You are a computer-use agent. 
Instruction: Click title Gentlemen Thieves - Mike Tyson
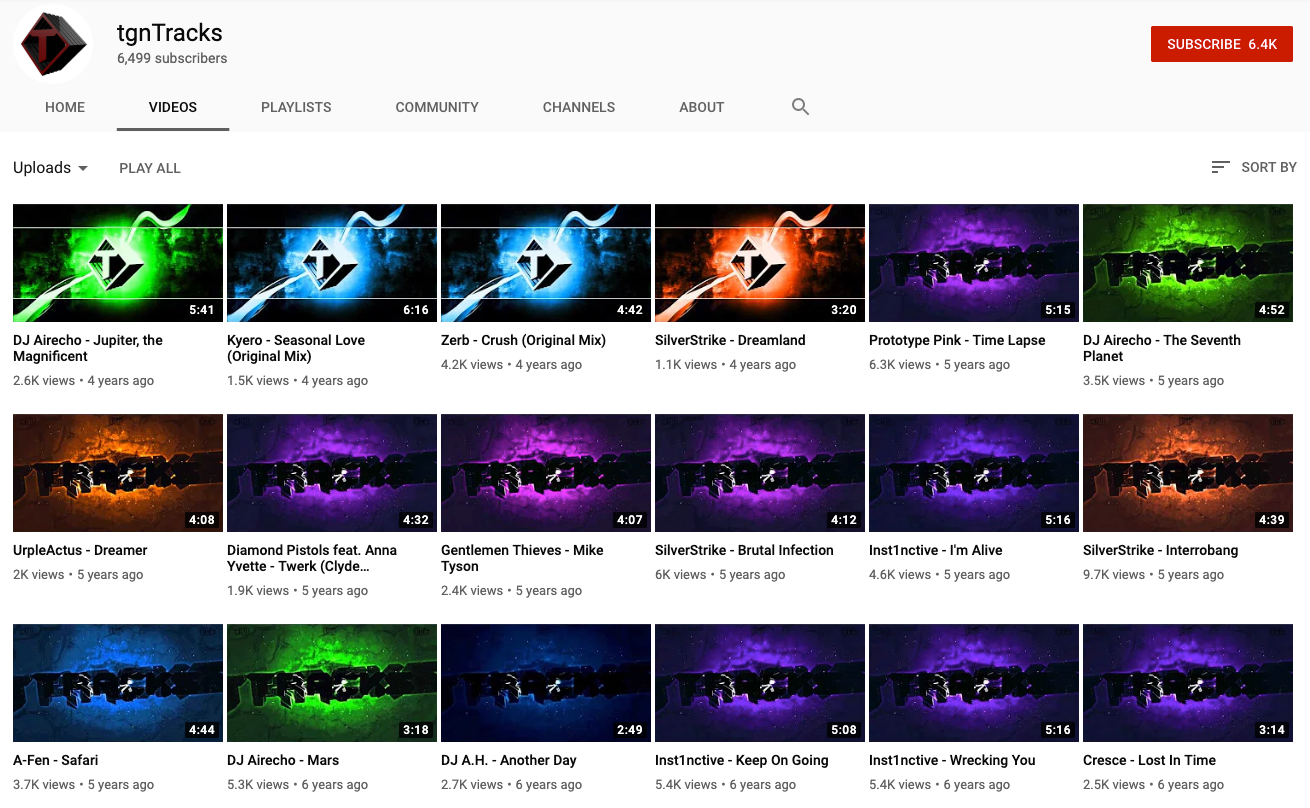point(522,558)
